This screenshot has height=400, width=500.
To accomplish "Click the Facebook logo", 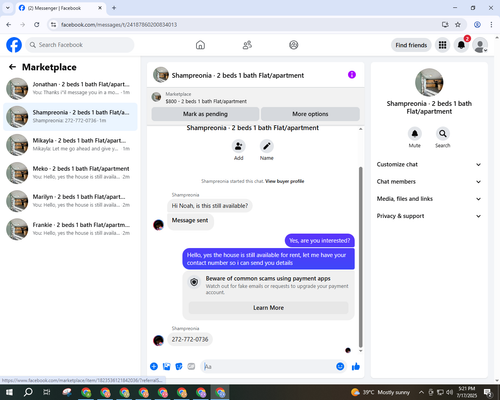I will click(x=14, y=45).
